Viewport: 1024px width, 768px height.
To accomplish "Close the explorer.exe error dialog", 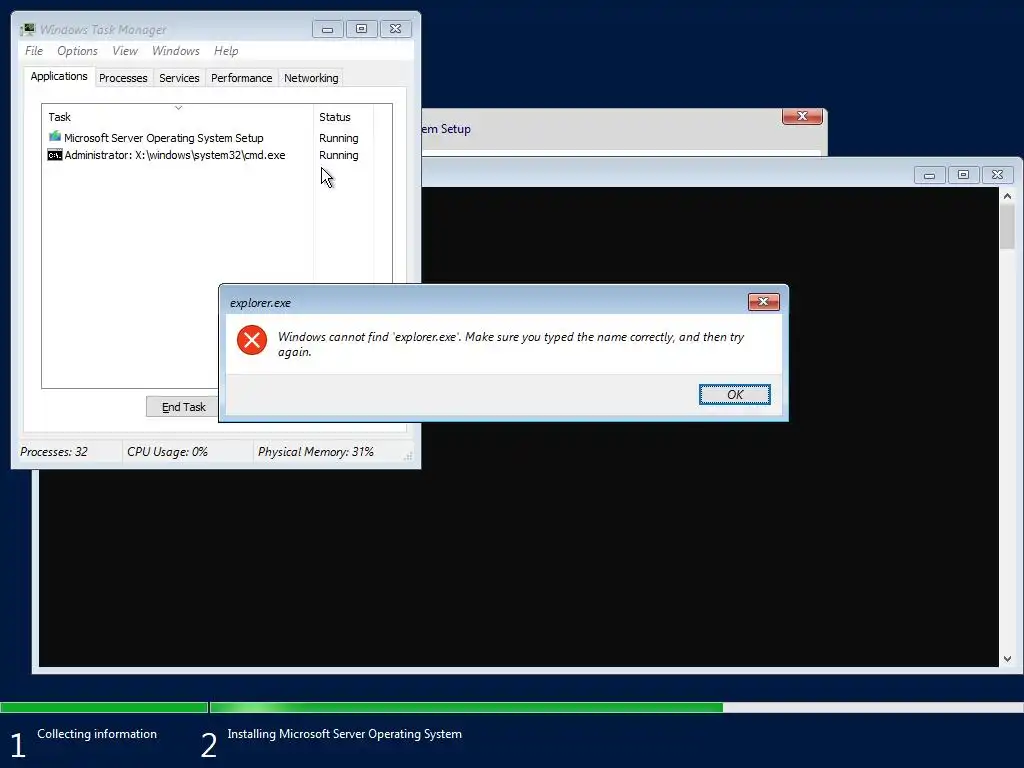I will coord(763,302).
